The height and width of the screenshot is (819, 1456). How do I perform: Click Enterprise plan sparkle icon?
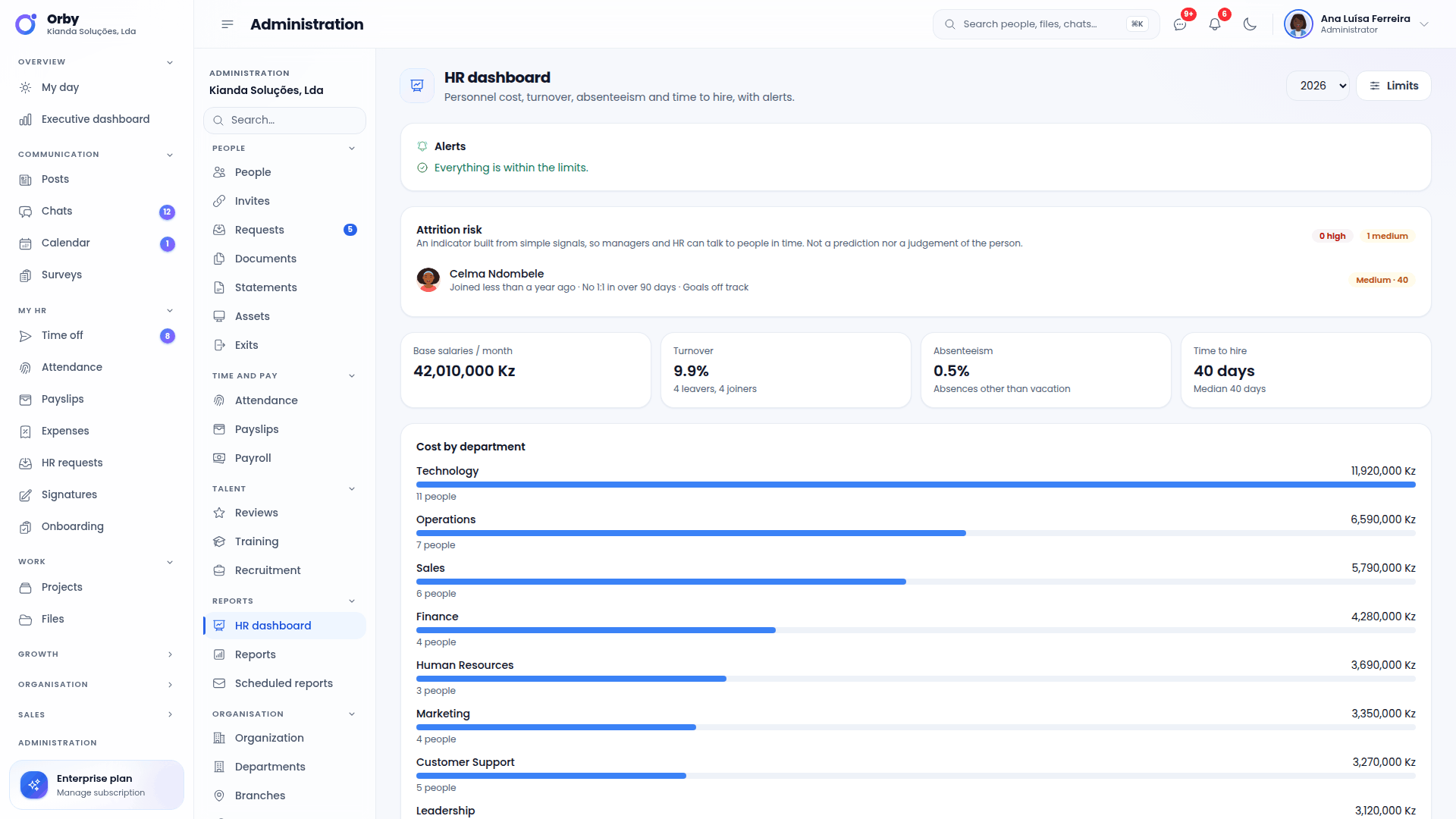[x=34, y=785]
